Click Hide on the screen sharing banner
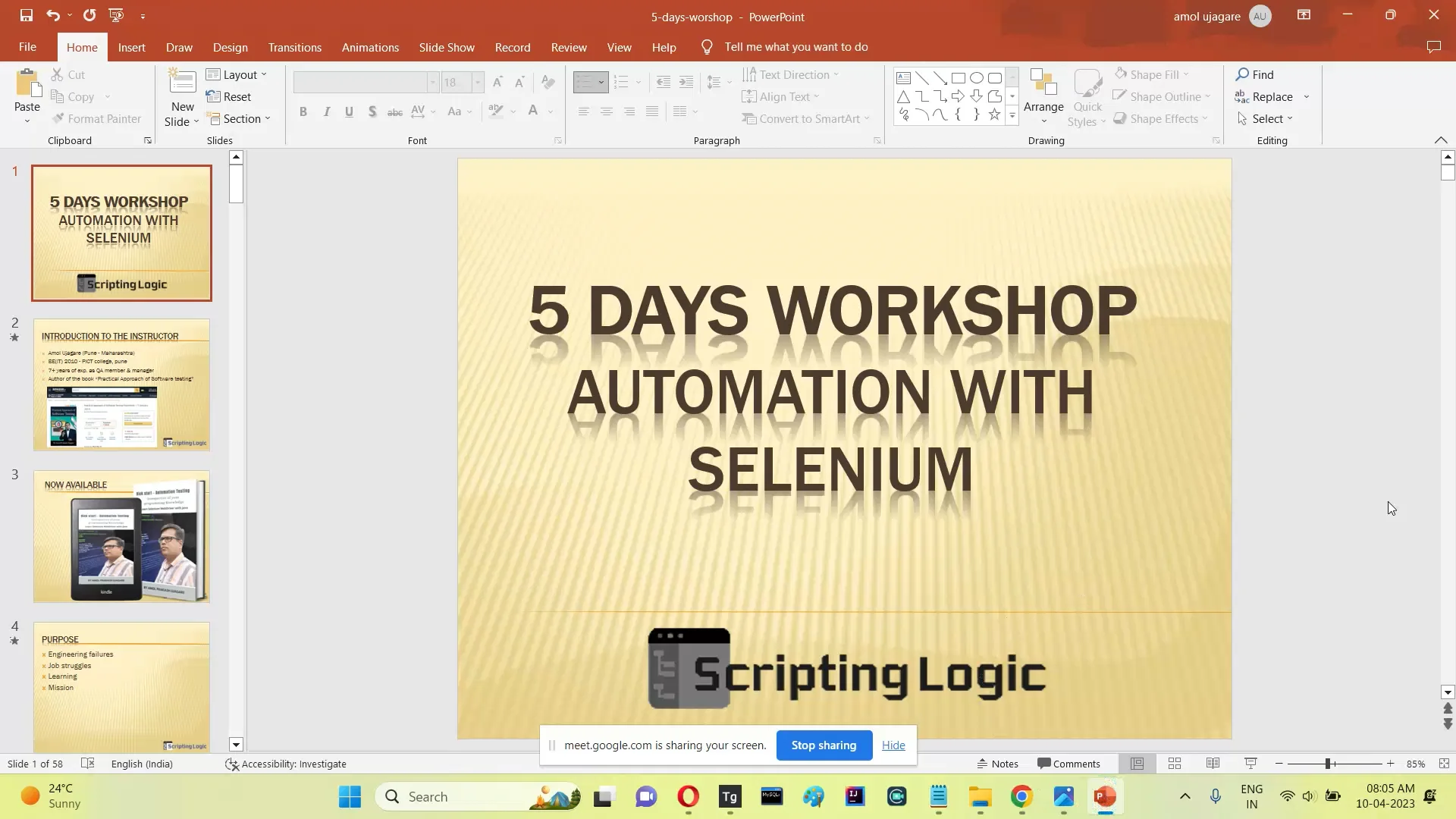 (x=893, y=745)
